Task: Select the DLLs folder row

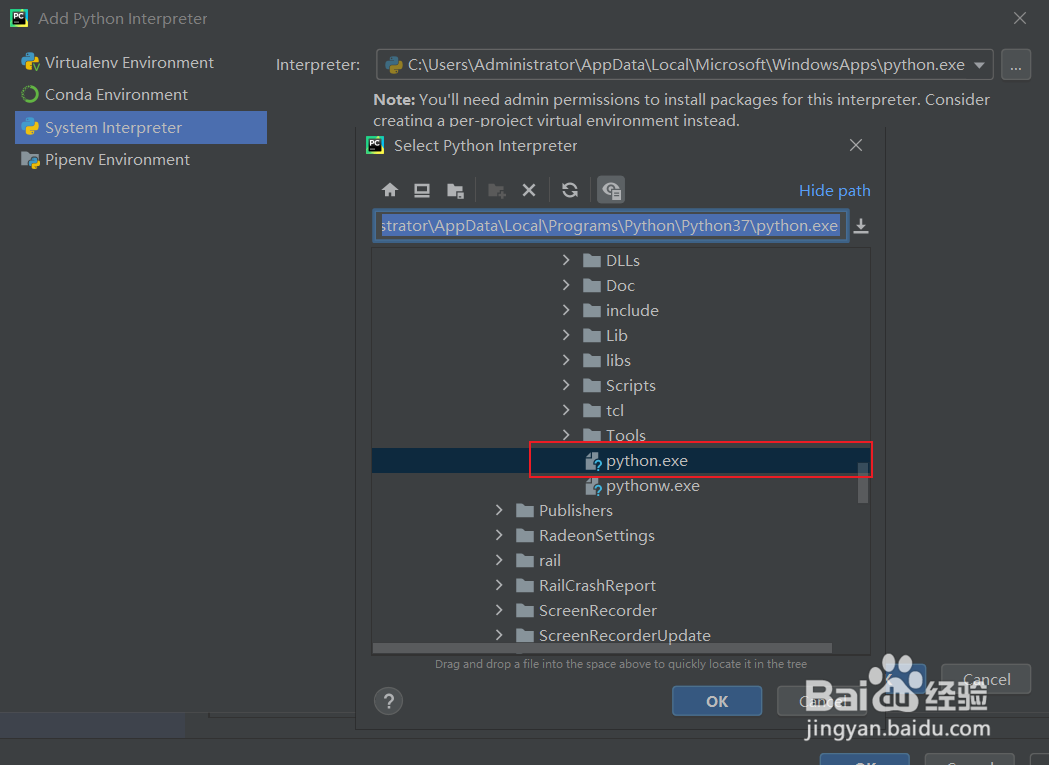Action: [x=621, y=260]
